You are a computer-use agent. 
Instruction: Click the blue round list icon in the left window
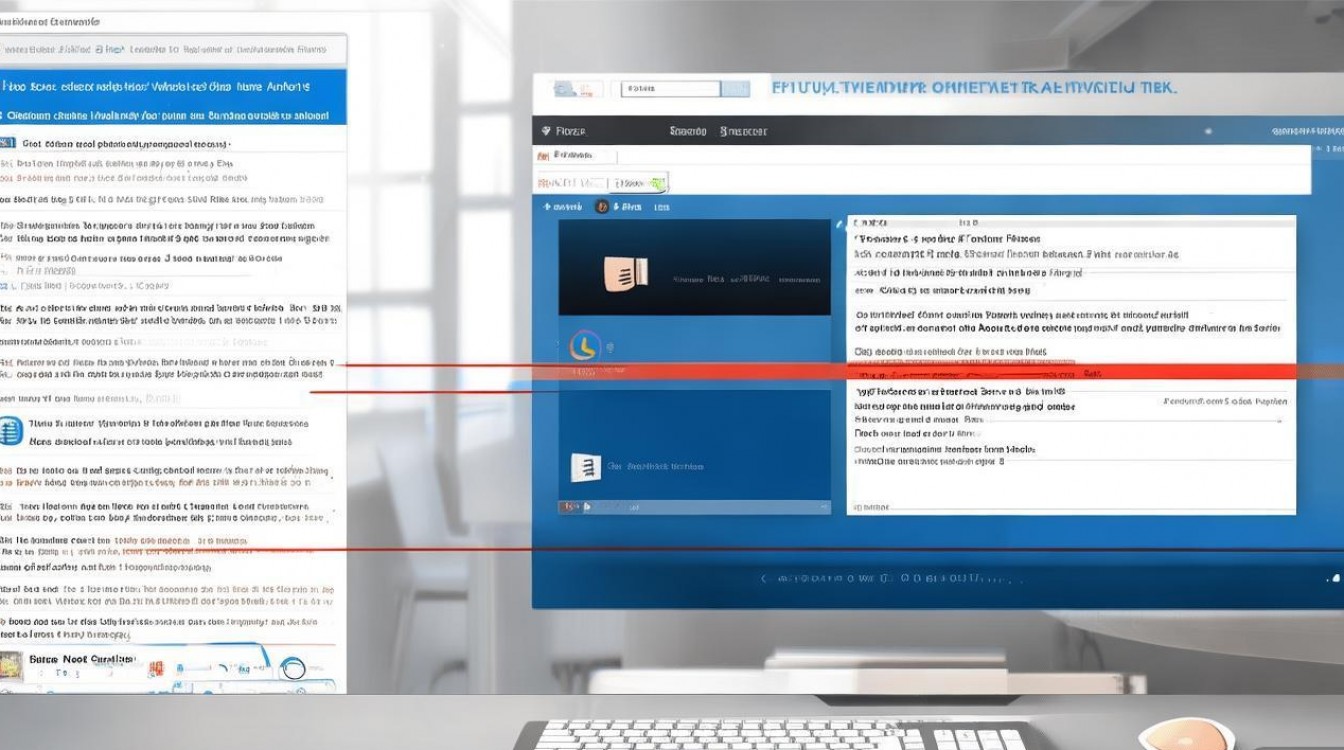(x=10, y=431)
